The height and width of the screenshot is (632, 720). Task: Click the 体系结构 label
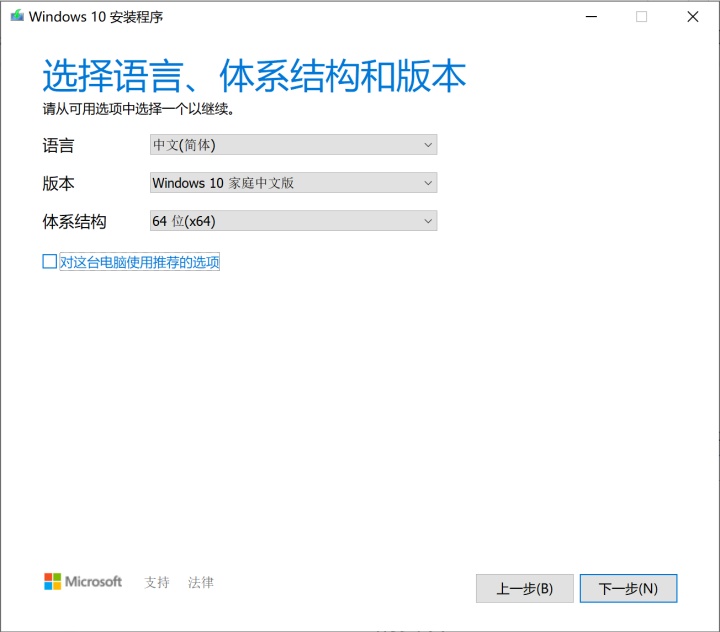(74, 222)
